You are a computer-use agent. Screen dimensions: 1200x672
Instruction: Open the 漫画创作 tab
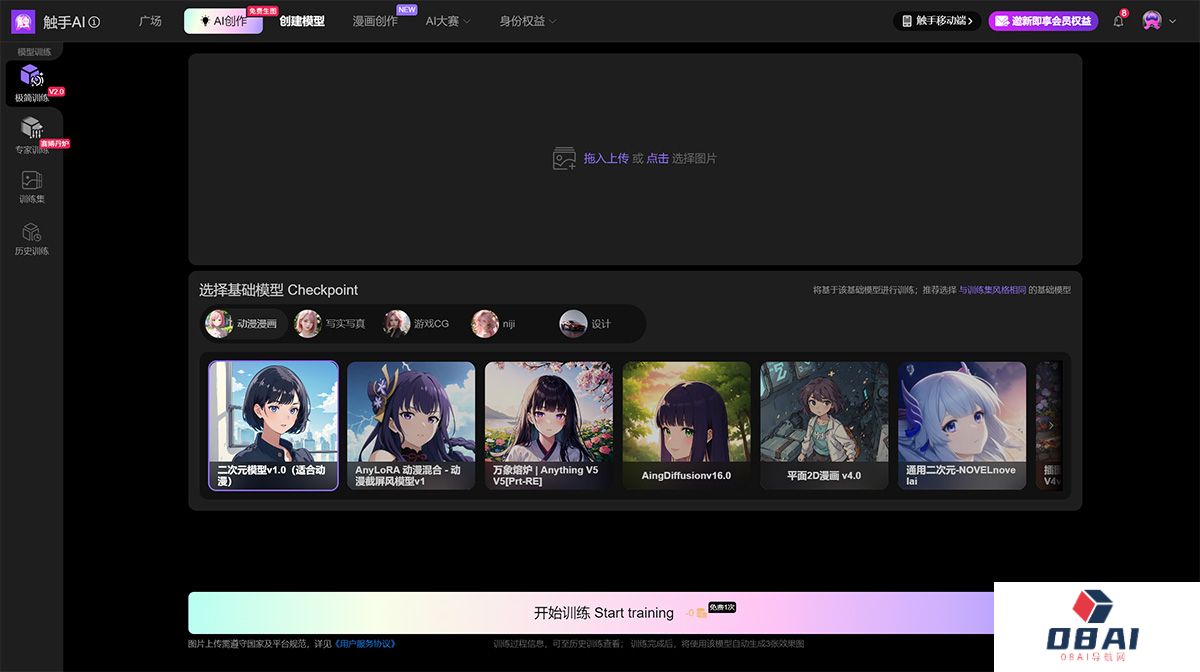coord(375,21)
